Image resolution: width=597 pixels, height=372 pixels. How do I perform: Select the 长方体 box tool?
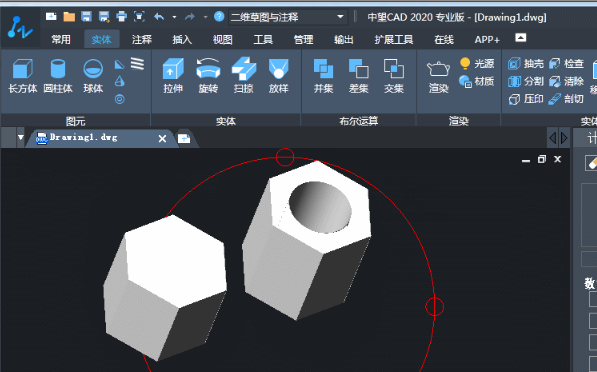pyautogui.click(x=23, y=76)
